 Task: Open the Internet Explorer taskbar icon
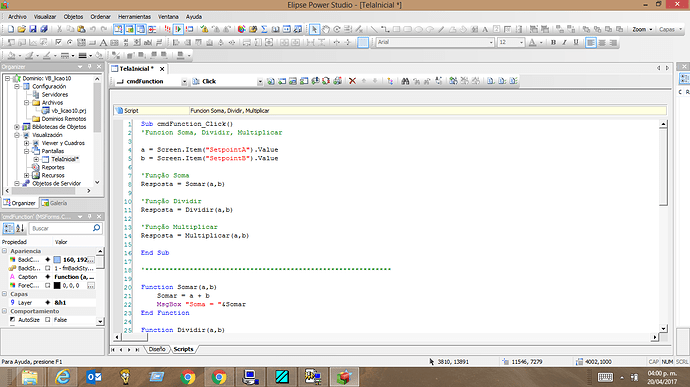click(62, 377)
